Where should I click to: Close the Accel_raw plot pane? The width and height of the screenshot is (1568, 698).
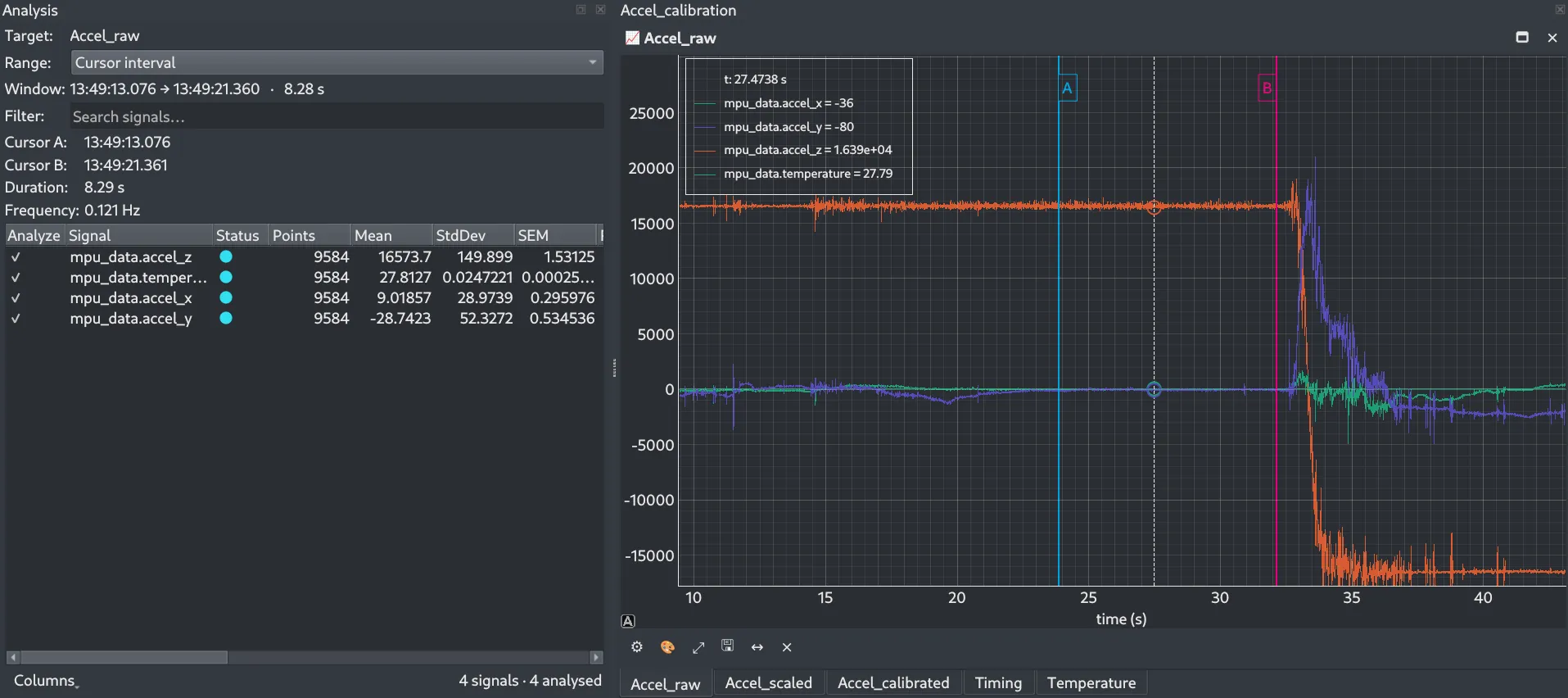pyautogui.click(x=1552, y=38)
